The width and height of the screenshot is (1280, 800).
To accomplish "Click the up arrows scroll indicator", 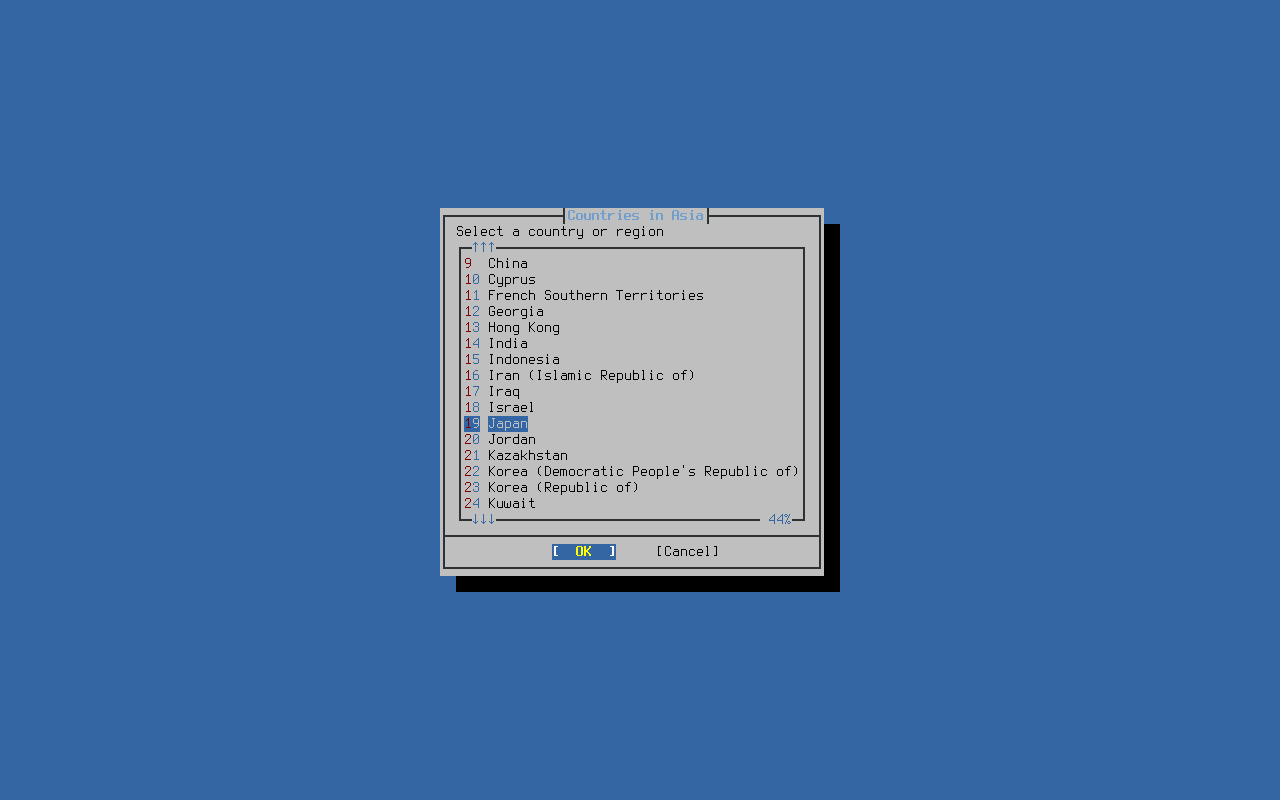I will 484,247.
